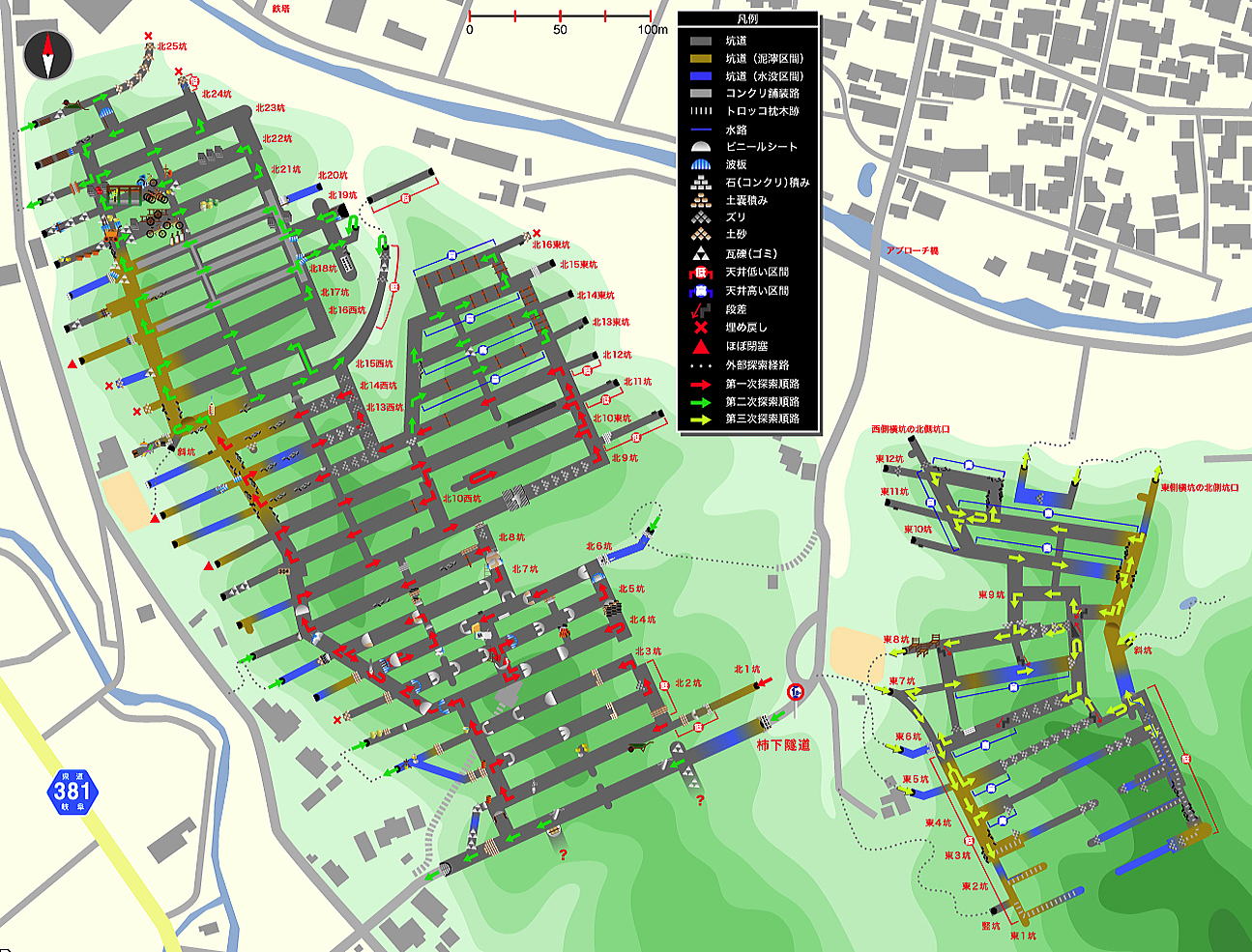The height and width of the screenshot is (952, 1252).
Task: Click the Route 381 prefectural road shield
Action: (72, 792)
